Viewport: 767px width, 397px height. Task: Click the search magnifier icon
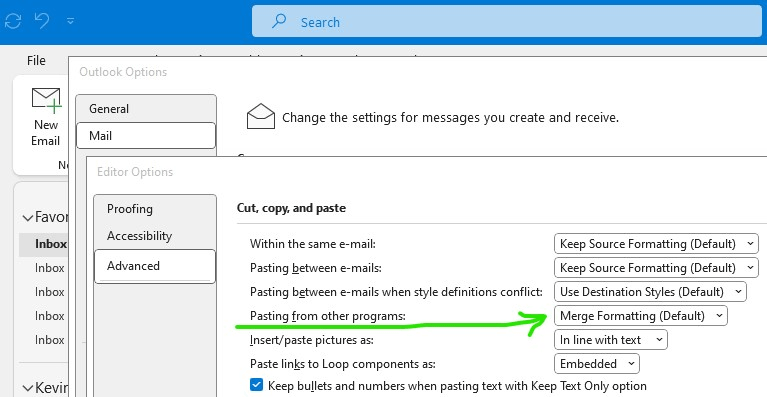point(279,21)
